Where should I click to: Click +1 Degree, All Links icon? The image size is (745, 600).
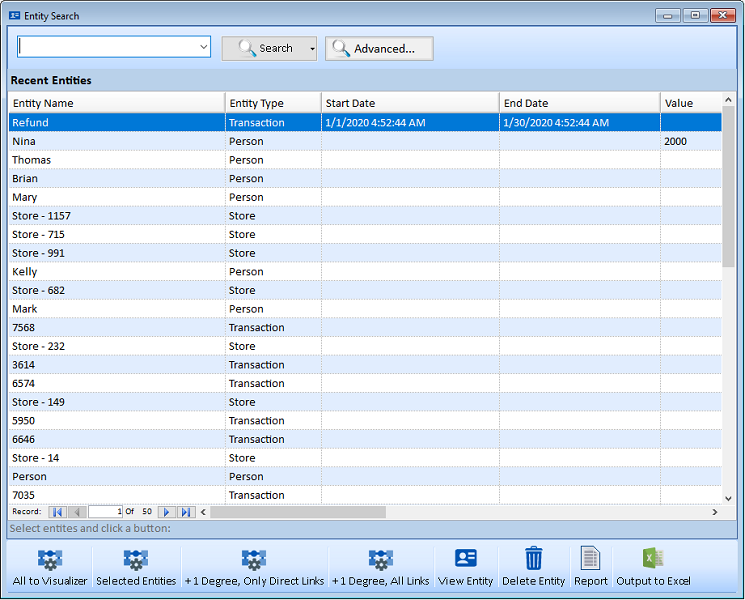point(380,560)
